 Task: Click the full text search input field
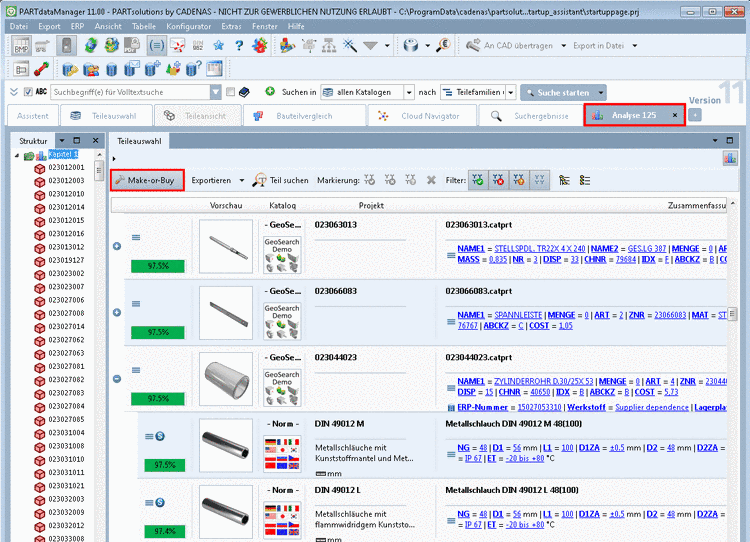[x=131, y=92]
